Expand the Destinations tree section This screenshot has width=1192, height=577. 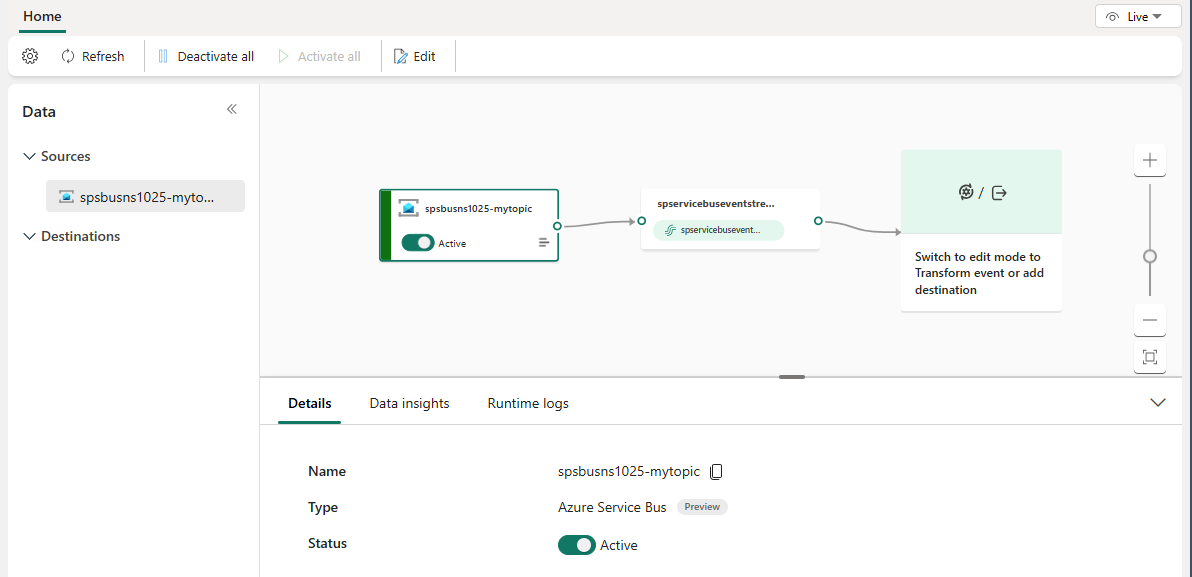28,236
